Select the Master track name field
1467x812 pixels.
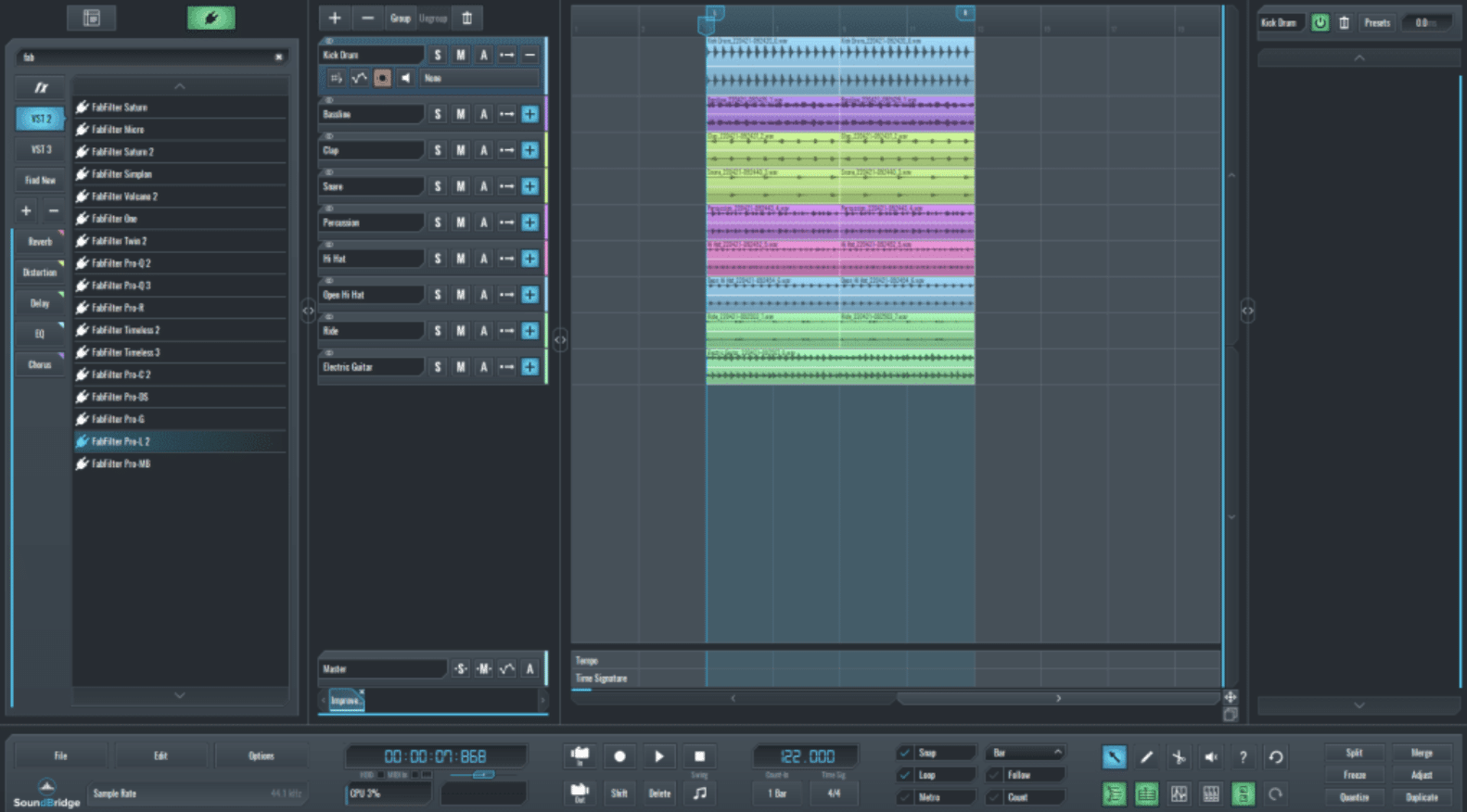pos(383,668)
